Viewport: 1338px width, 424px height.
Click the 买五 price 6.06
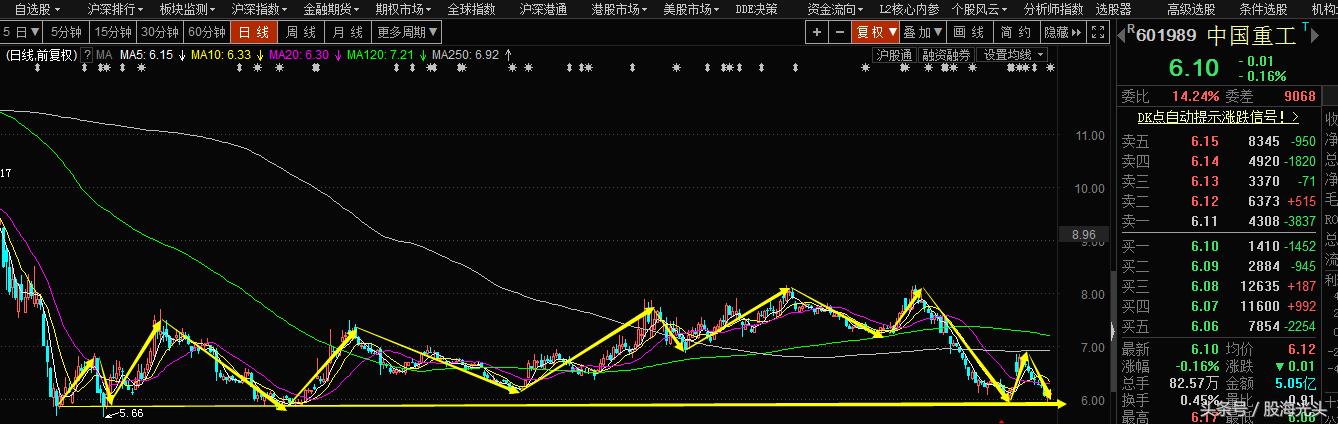[1204, 326]
